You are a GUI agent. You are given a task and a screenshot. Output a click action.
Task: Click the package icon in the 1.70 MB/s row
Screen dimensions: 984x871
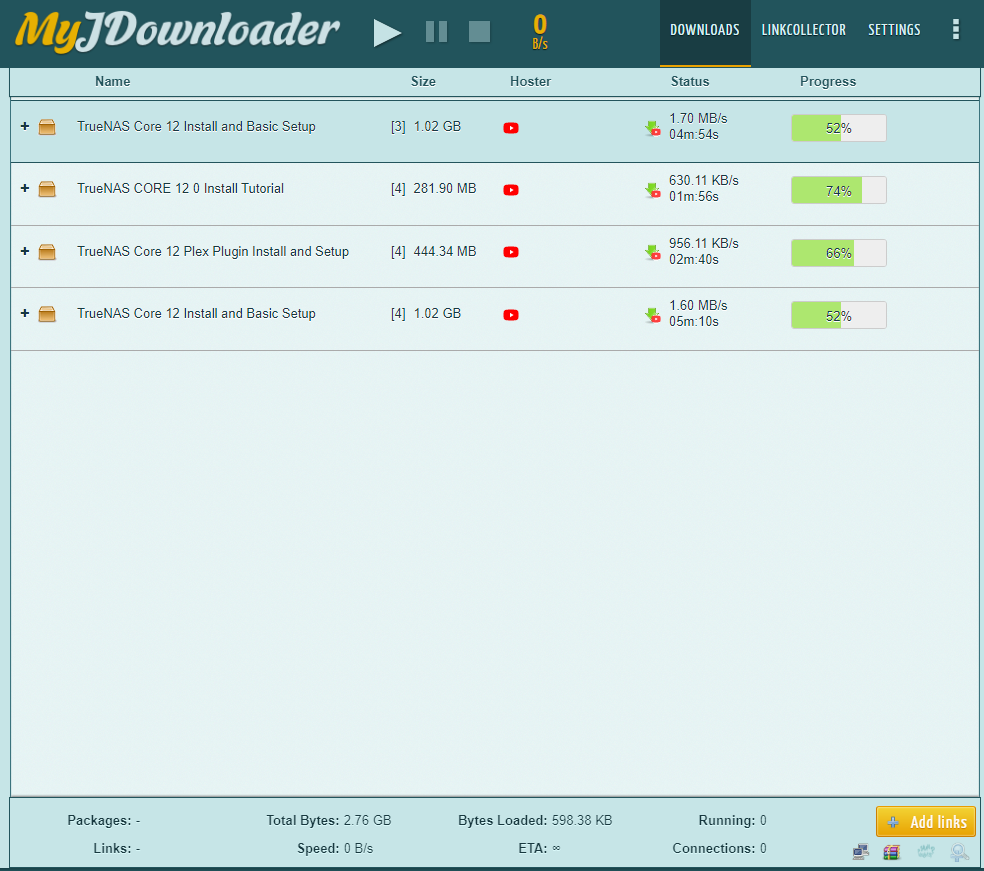point(47,127)
